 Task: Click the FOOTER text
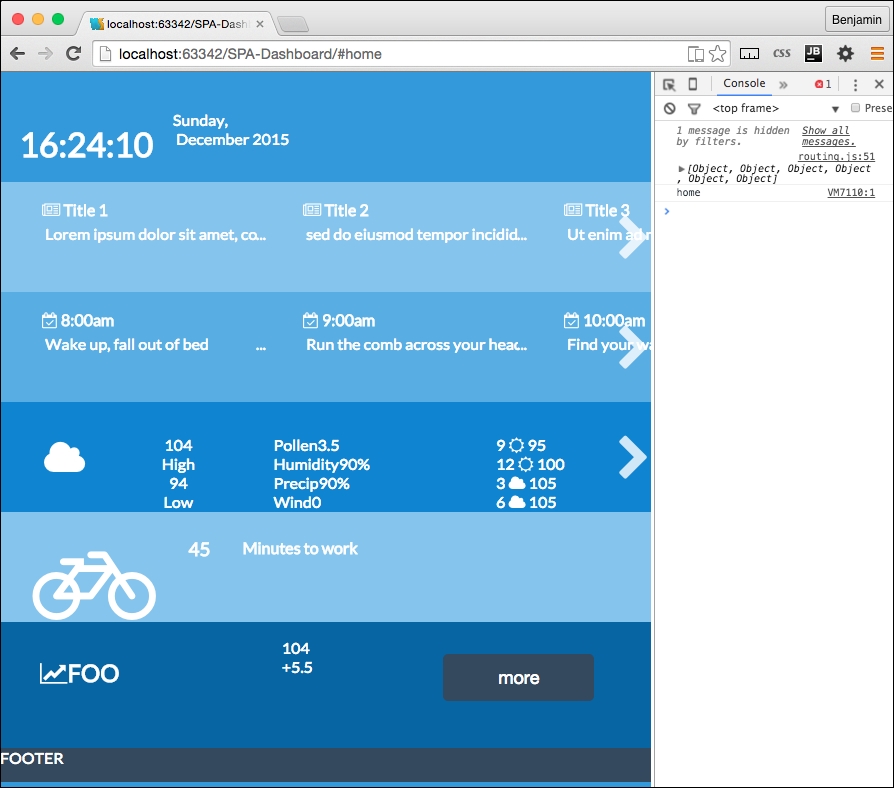point(32,758)
